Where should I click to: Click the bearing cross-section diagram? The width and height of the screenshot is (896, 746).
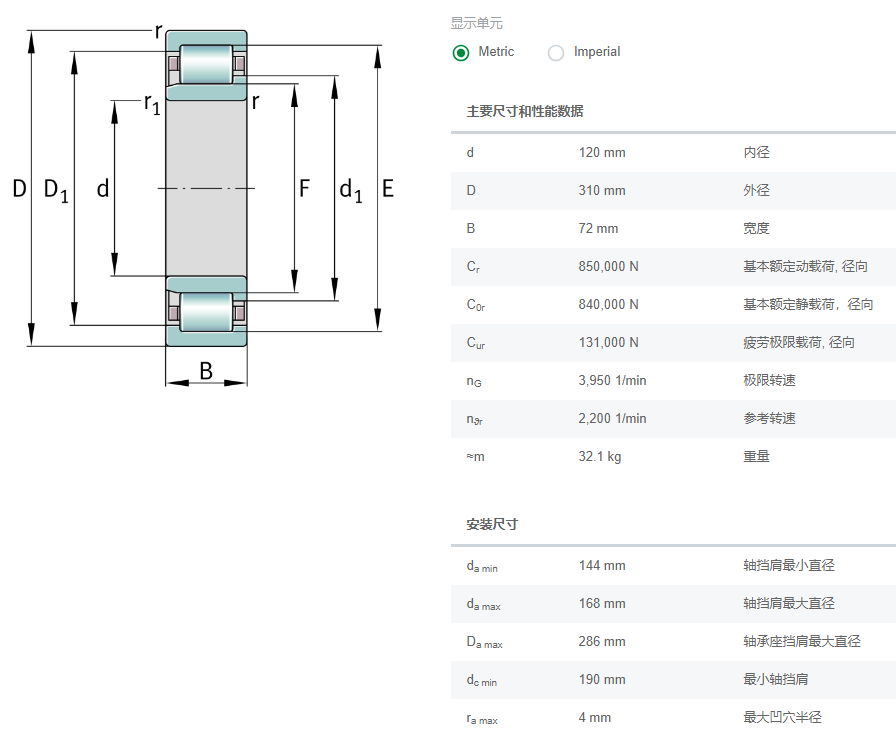(206, 188)
